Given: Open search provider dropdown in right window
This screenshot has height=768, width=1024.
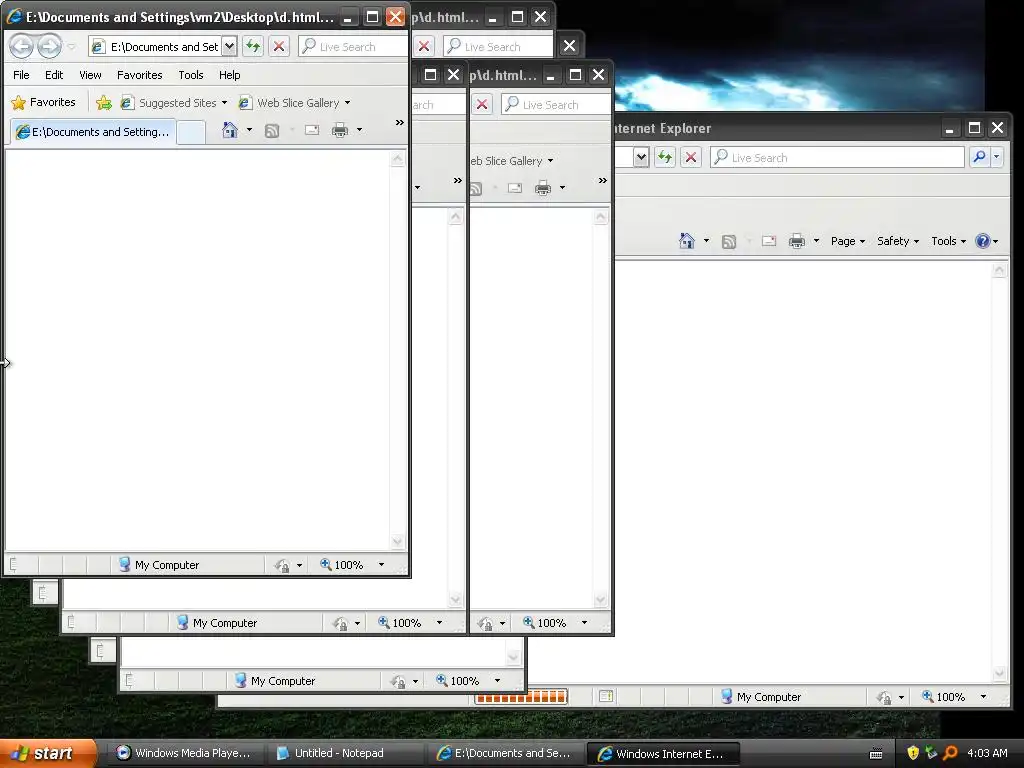Looking at the screenshot, I should point(997,157).
